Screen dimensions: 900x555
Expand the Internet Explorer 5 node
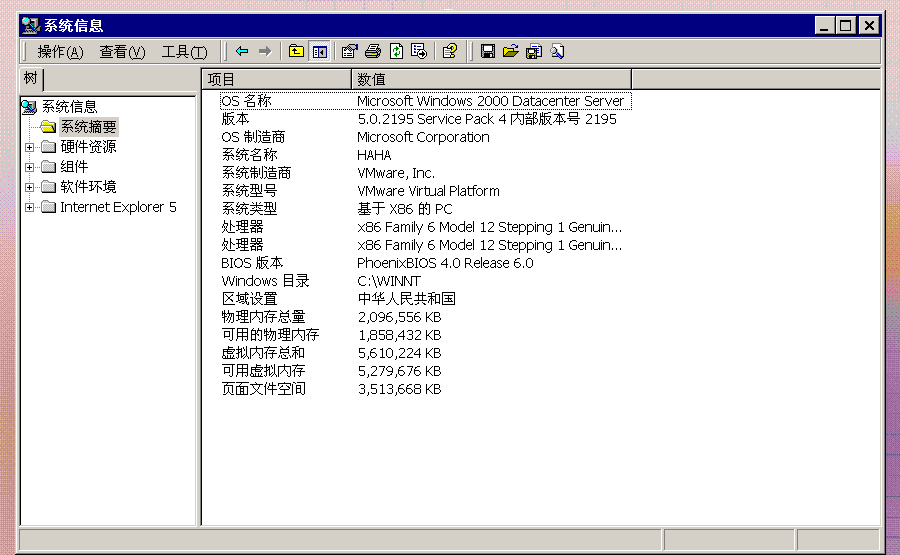pos(30,207)
